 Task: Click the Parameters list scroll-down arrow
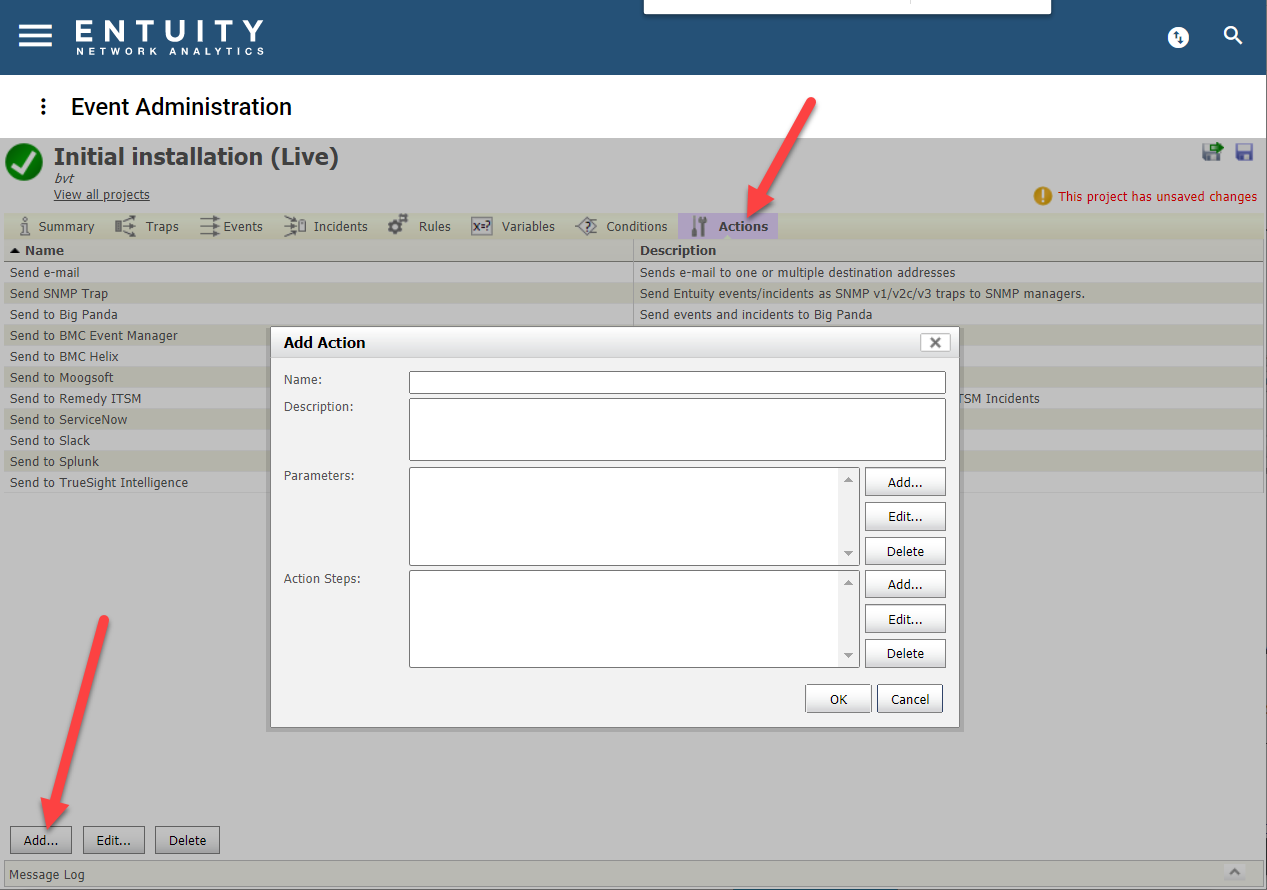pyautogui.click(x=850, y=553)
